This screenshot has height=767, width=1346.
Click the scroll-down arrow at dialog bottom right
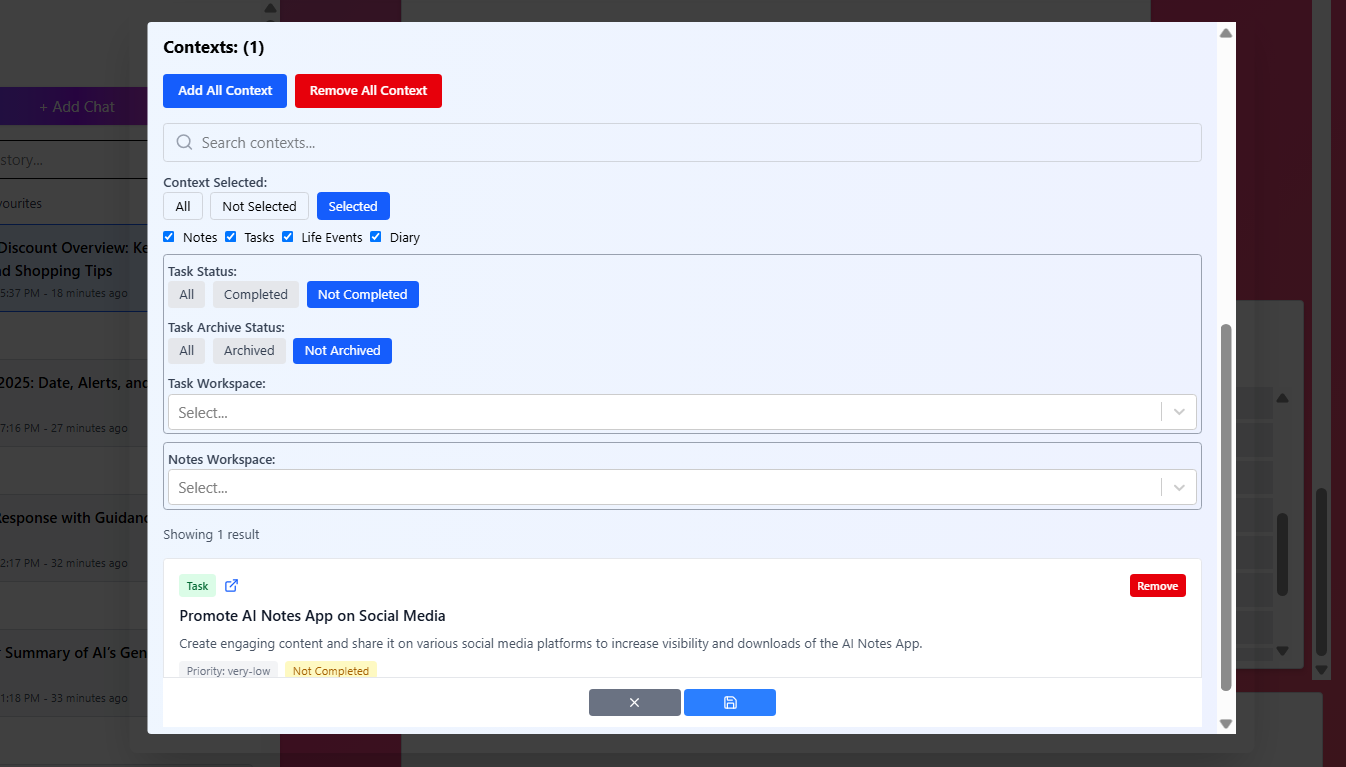point(1225,723)
